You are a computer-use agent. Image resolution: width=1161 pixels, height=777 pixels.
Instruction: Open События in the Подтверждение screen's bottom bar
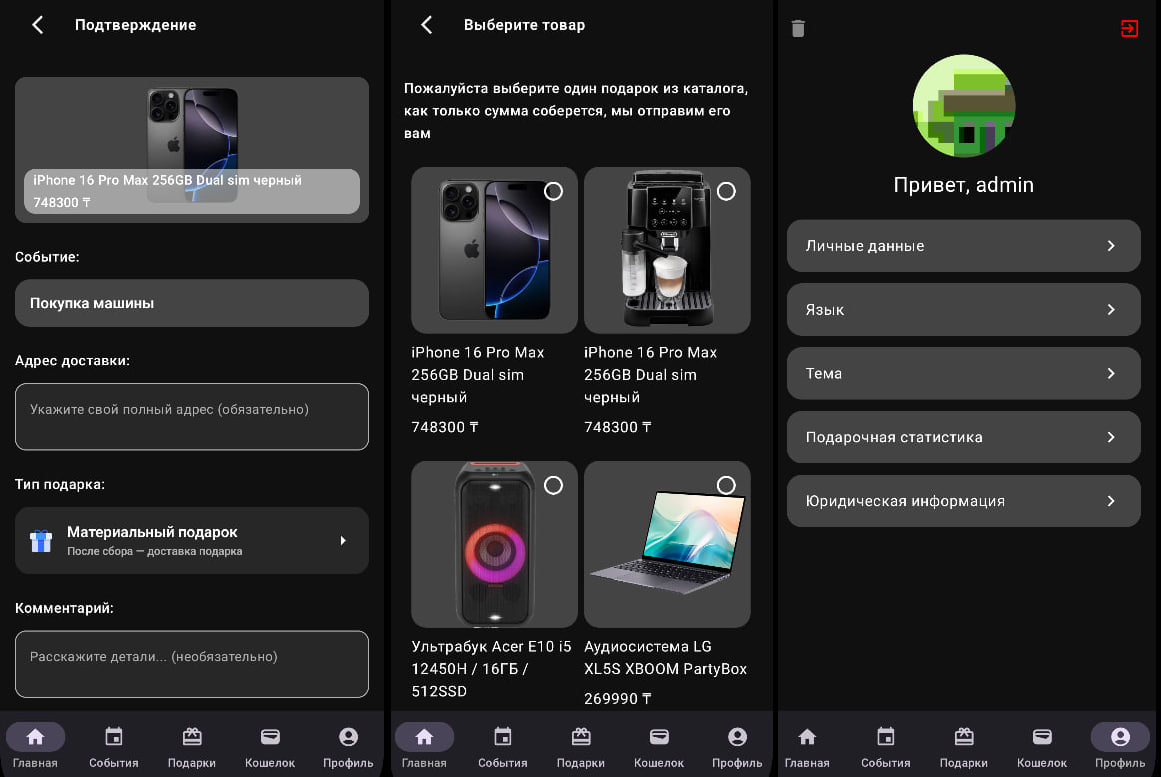coord(113,747)
